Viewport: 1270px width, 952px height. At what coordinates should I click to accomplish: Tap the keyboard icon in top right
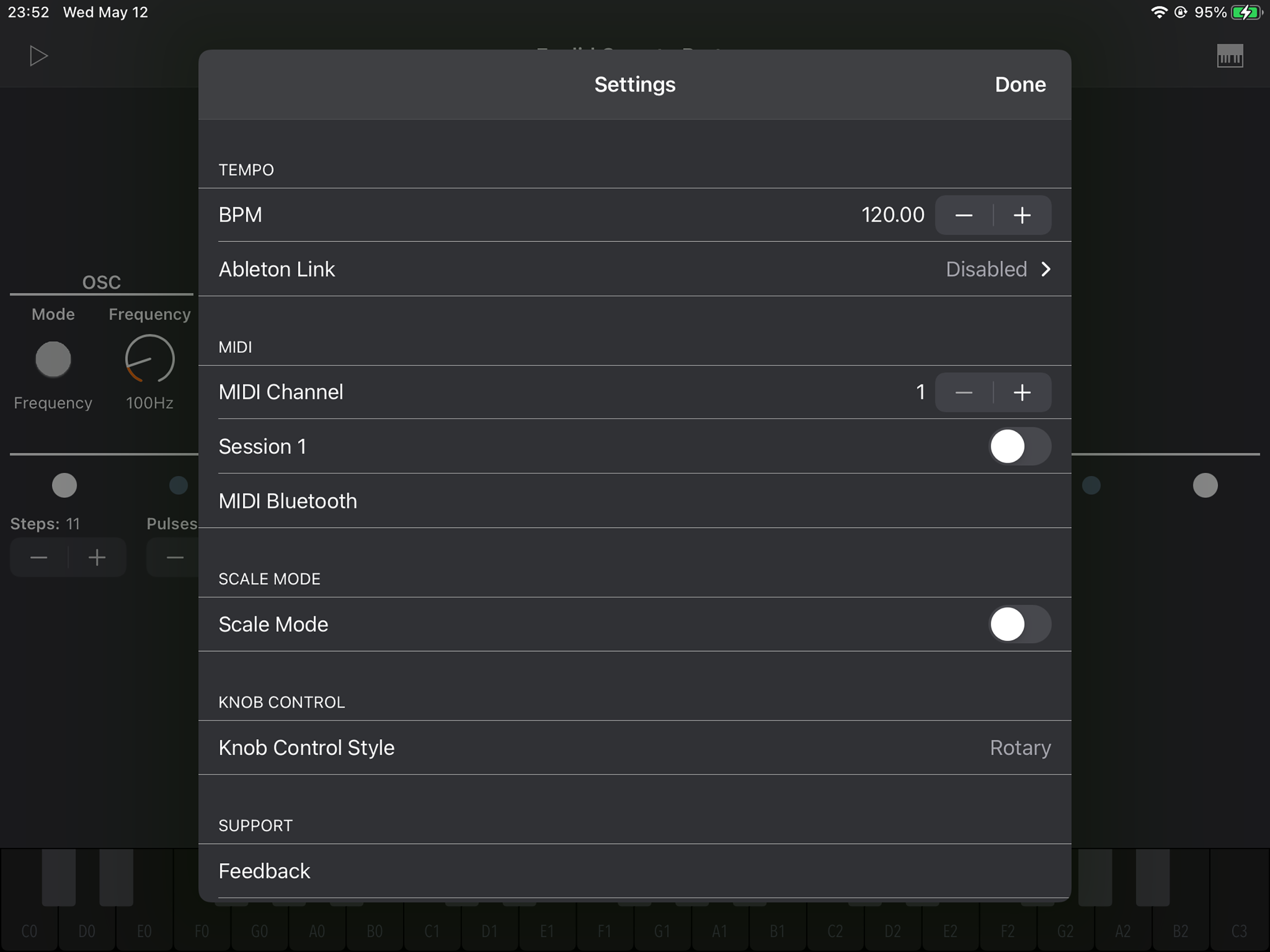(1229, 56)
